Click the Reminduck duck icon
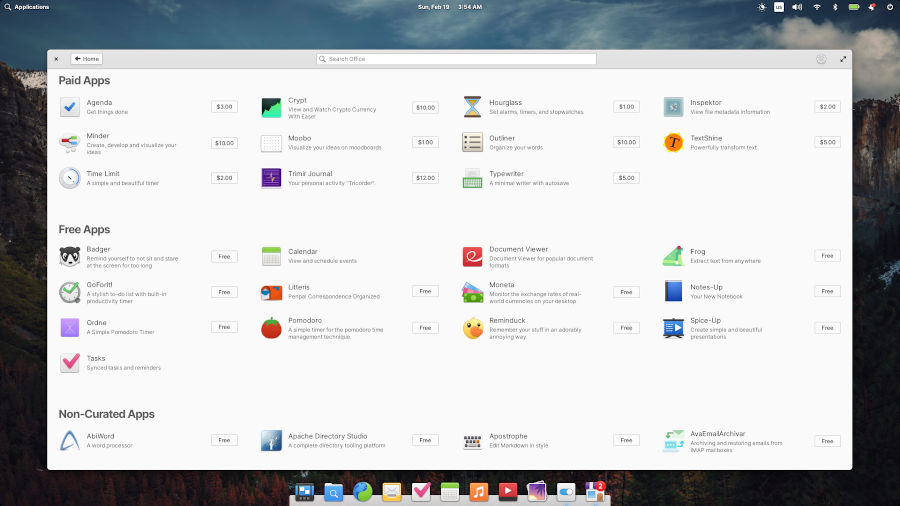The height and width of the screenshot is (506, 900). tap(472, 328)
